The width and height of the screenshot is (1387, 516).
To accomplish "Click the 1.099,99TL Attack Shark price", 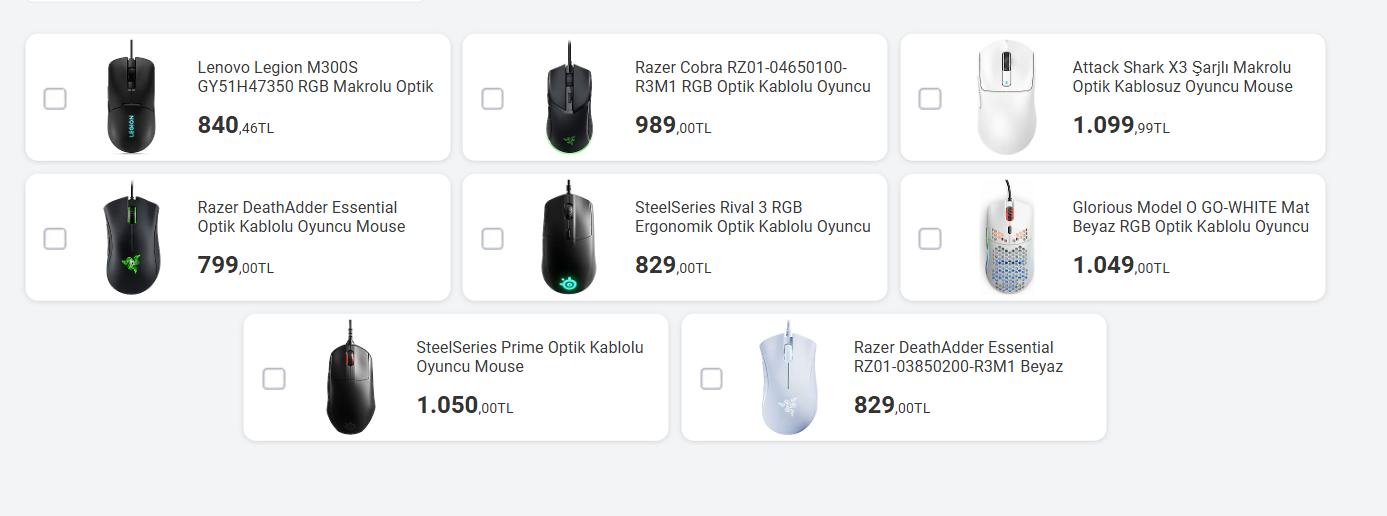I will [1120, 126].
